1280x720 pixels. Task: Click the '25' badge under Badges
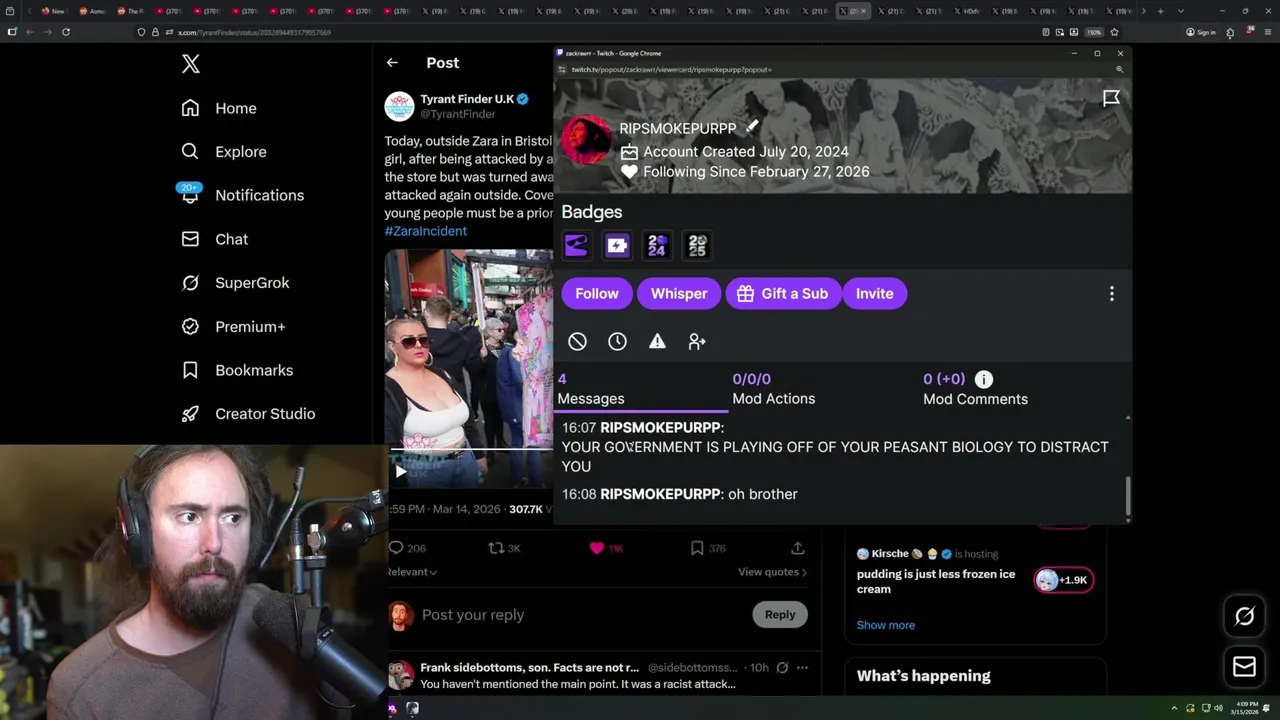[x=697, y=245]
